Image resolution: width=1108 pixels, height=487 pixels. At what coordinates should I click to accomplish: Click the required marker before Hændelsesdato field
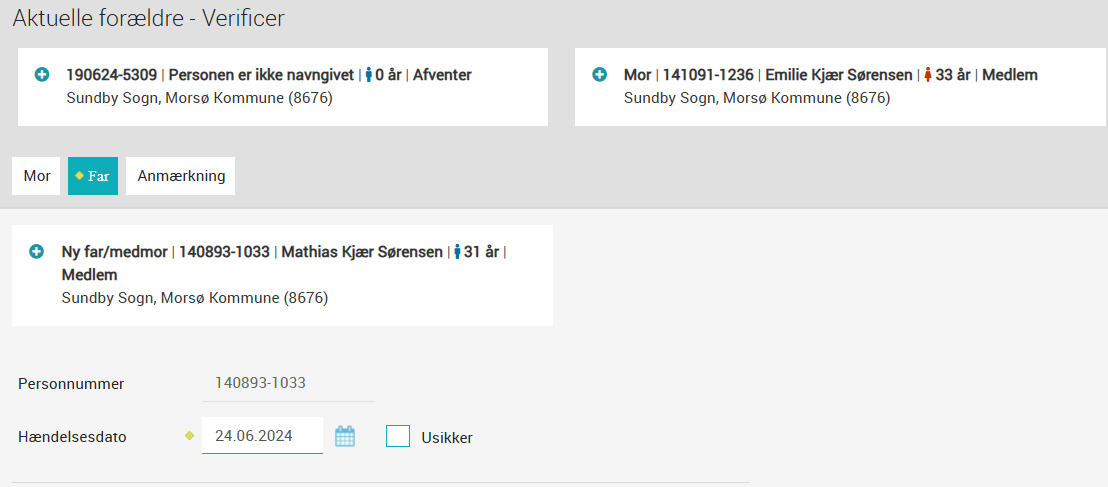189,436
